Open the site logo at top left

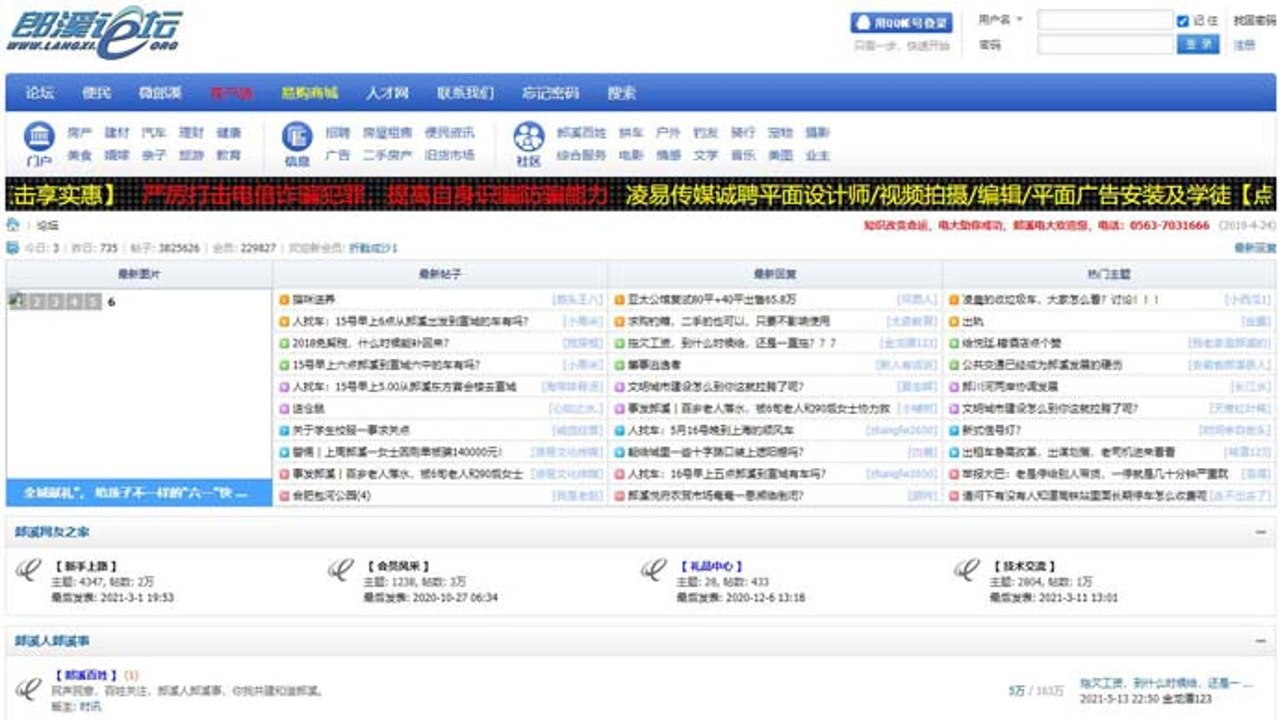94,30
